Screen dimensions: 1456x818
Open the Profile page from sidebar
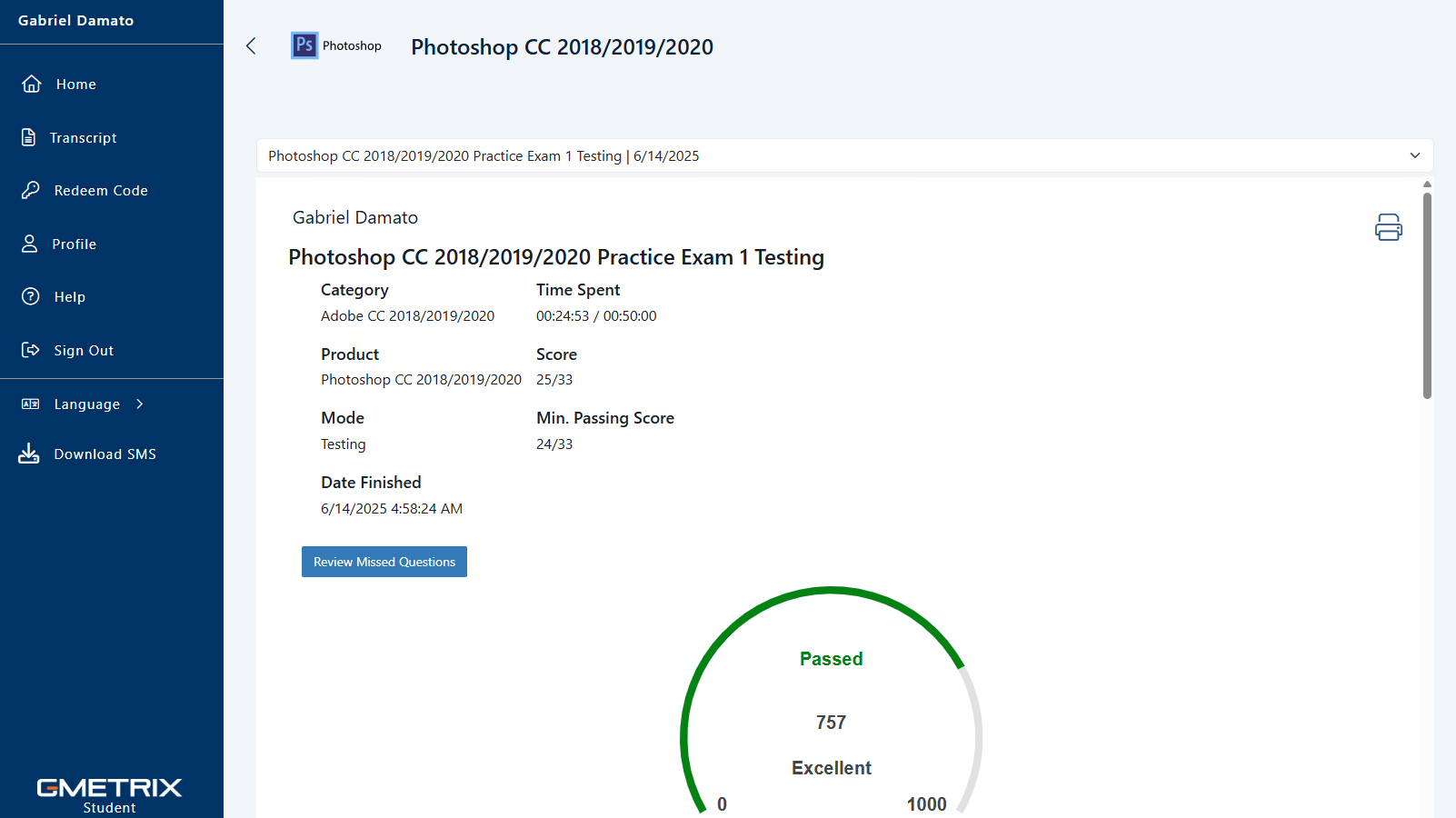tap(74, 244)
